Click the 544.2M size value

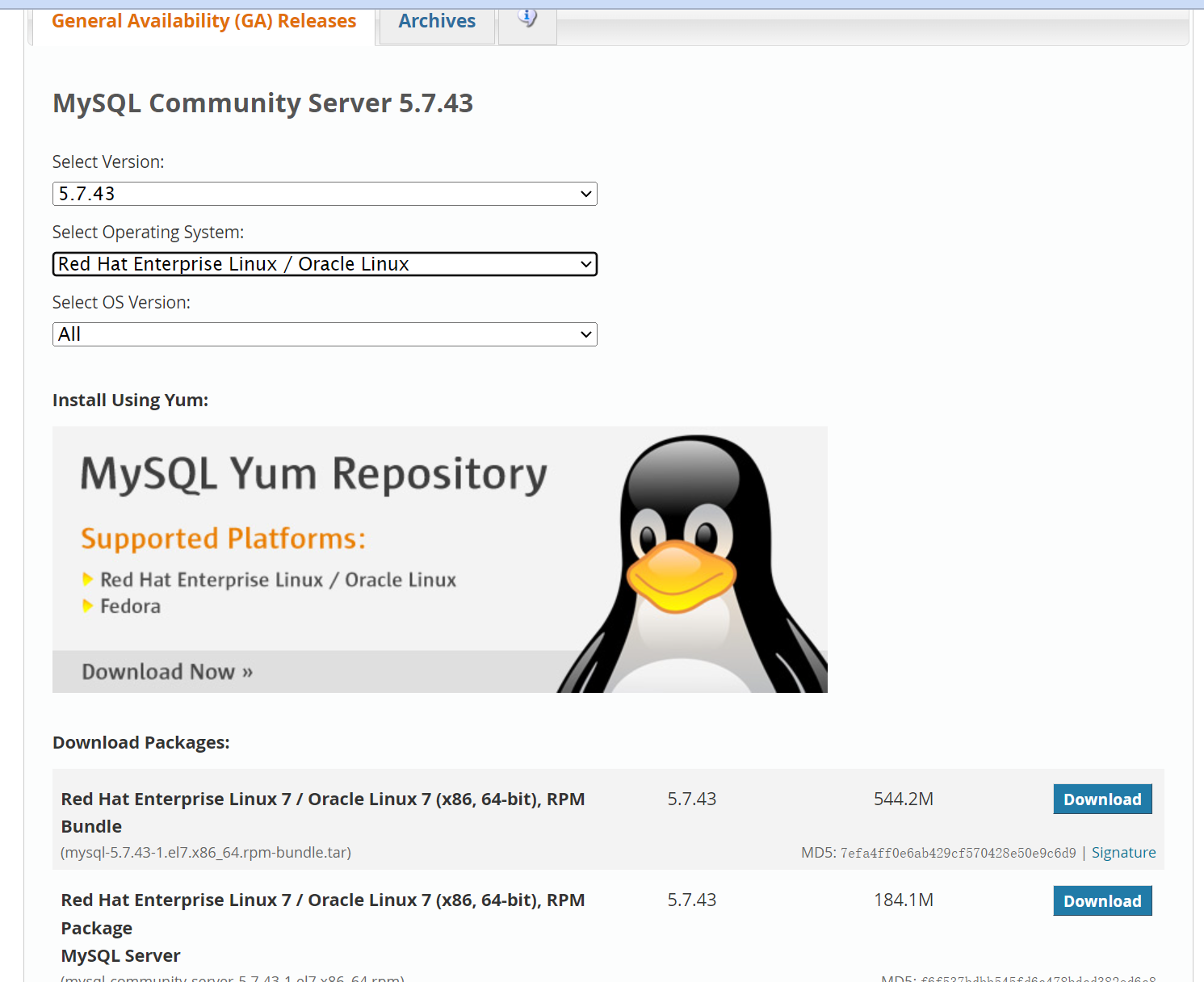coord(904,799)
